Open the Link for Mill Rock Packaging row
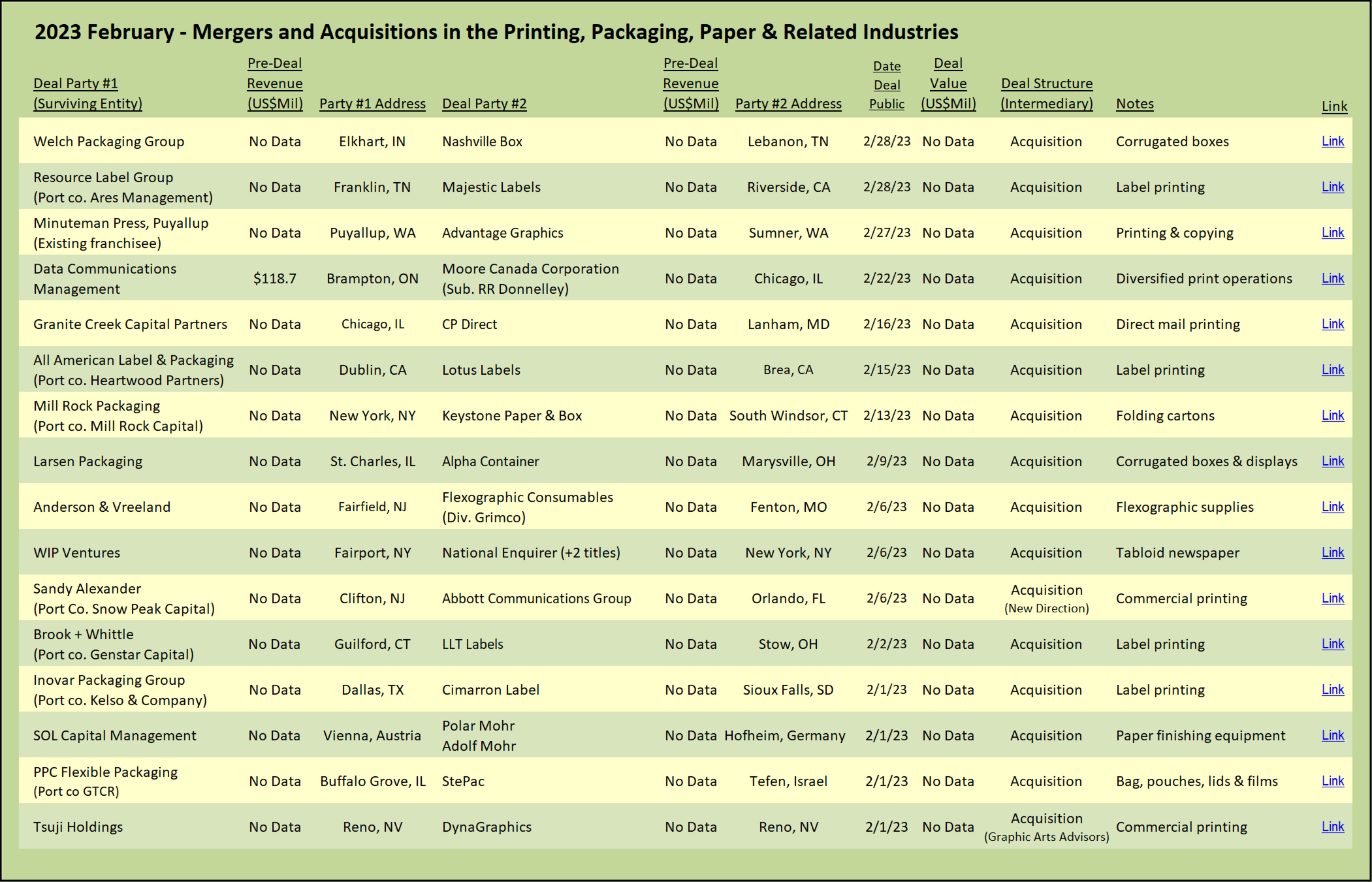This screenshot has width=1372, height=882. [1332, 415]
